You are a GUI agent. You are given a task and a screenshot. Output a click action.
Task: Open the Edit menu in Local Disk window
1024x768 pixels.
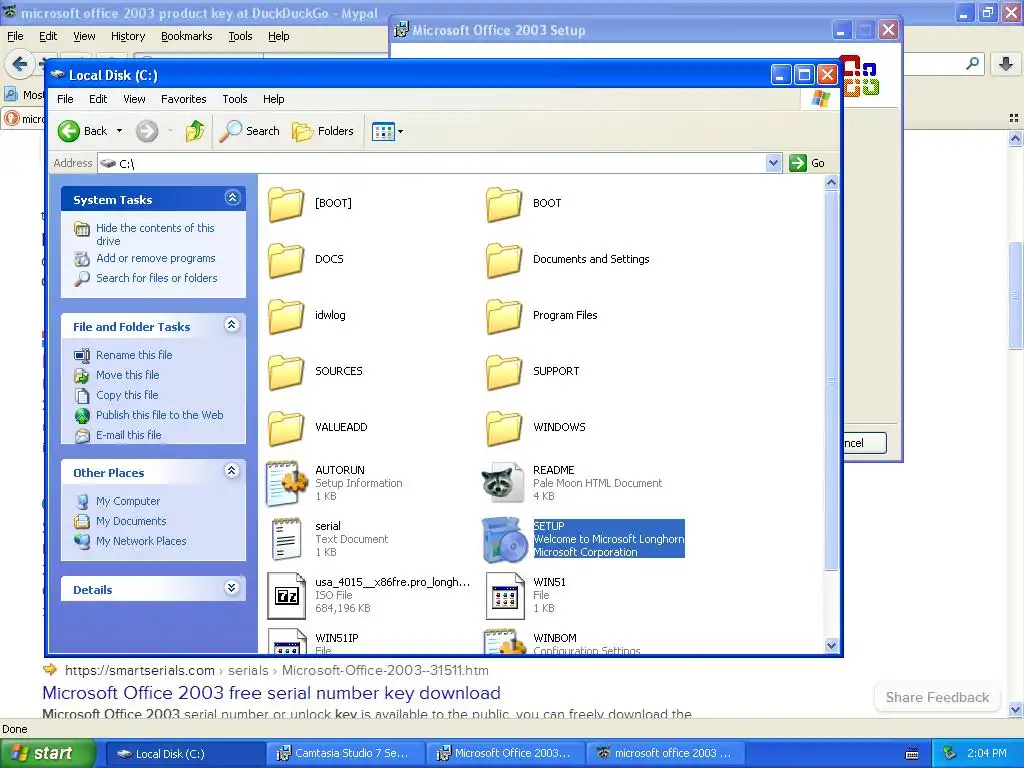(98, 99)
